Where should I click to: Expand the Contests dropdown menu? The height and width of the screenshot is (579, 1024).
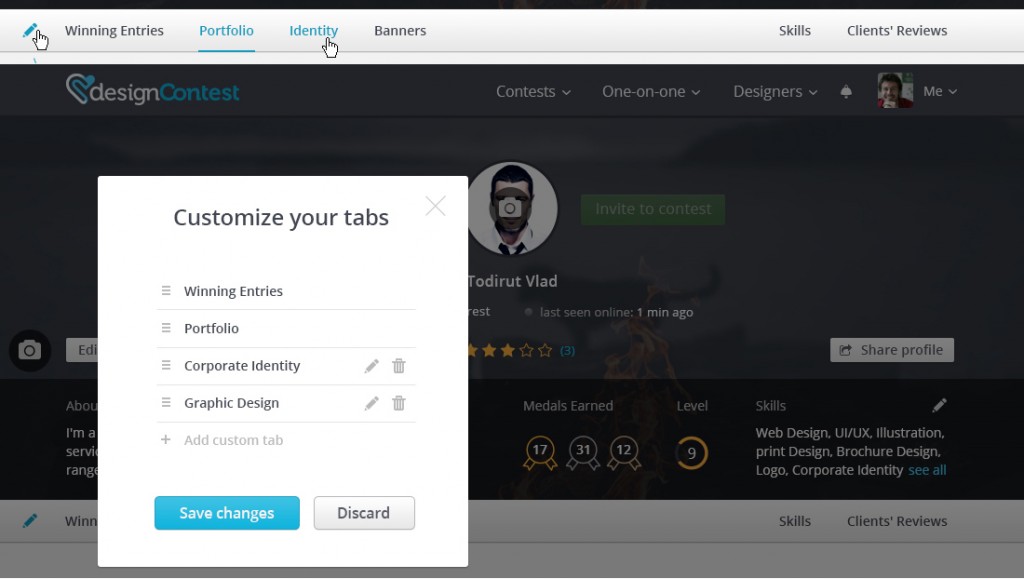(x=533, y=92)
